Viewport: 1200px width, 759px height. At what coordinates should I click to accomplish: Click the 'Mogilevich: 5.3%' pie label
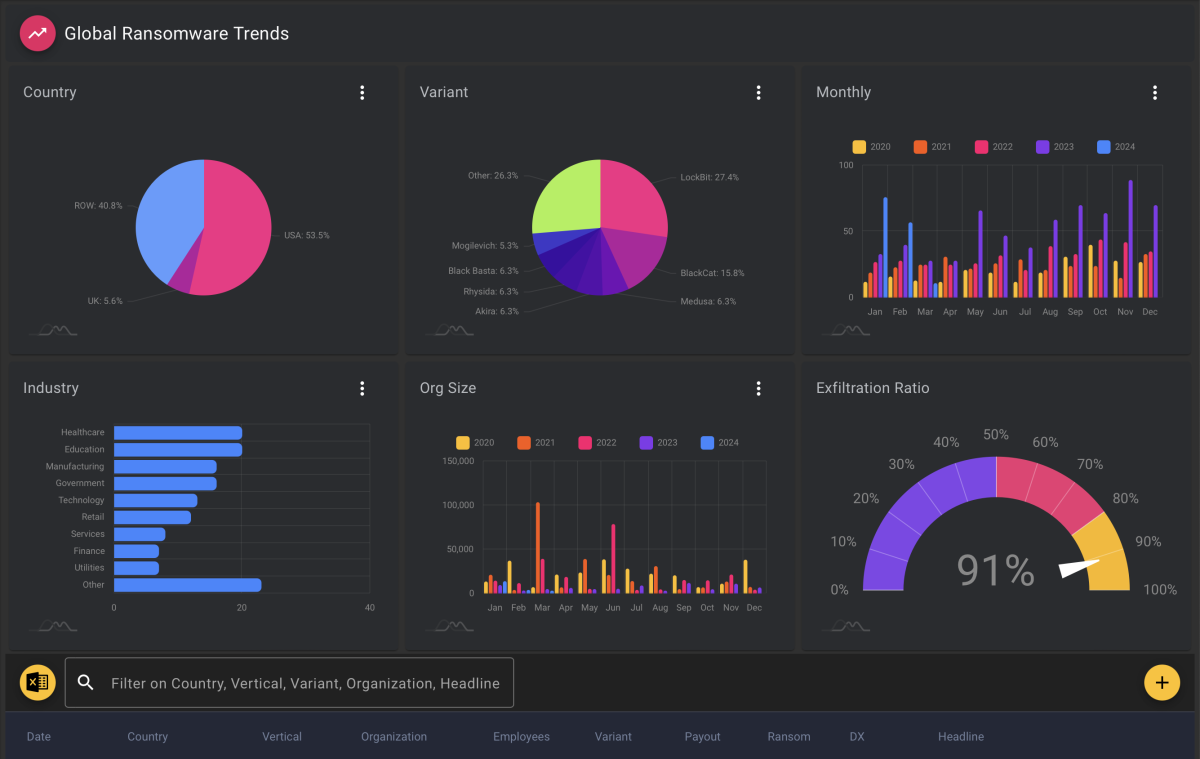tap(485, 245)
